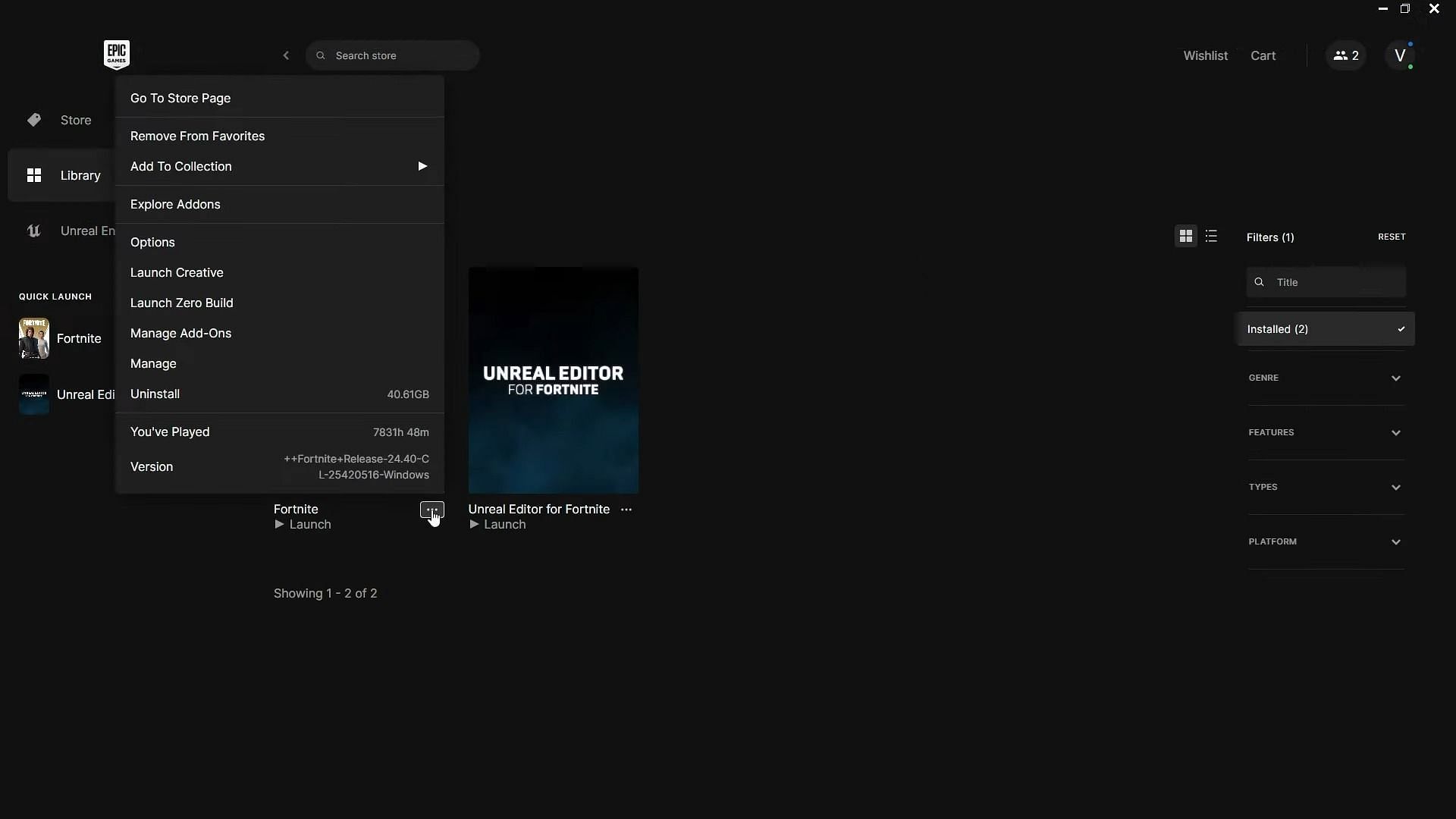Select Explore Addons in context menu
The image size is (1456, 819).
[280, 204]
